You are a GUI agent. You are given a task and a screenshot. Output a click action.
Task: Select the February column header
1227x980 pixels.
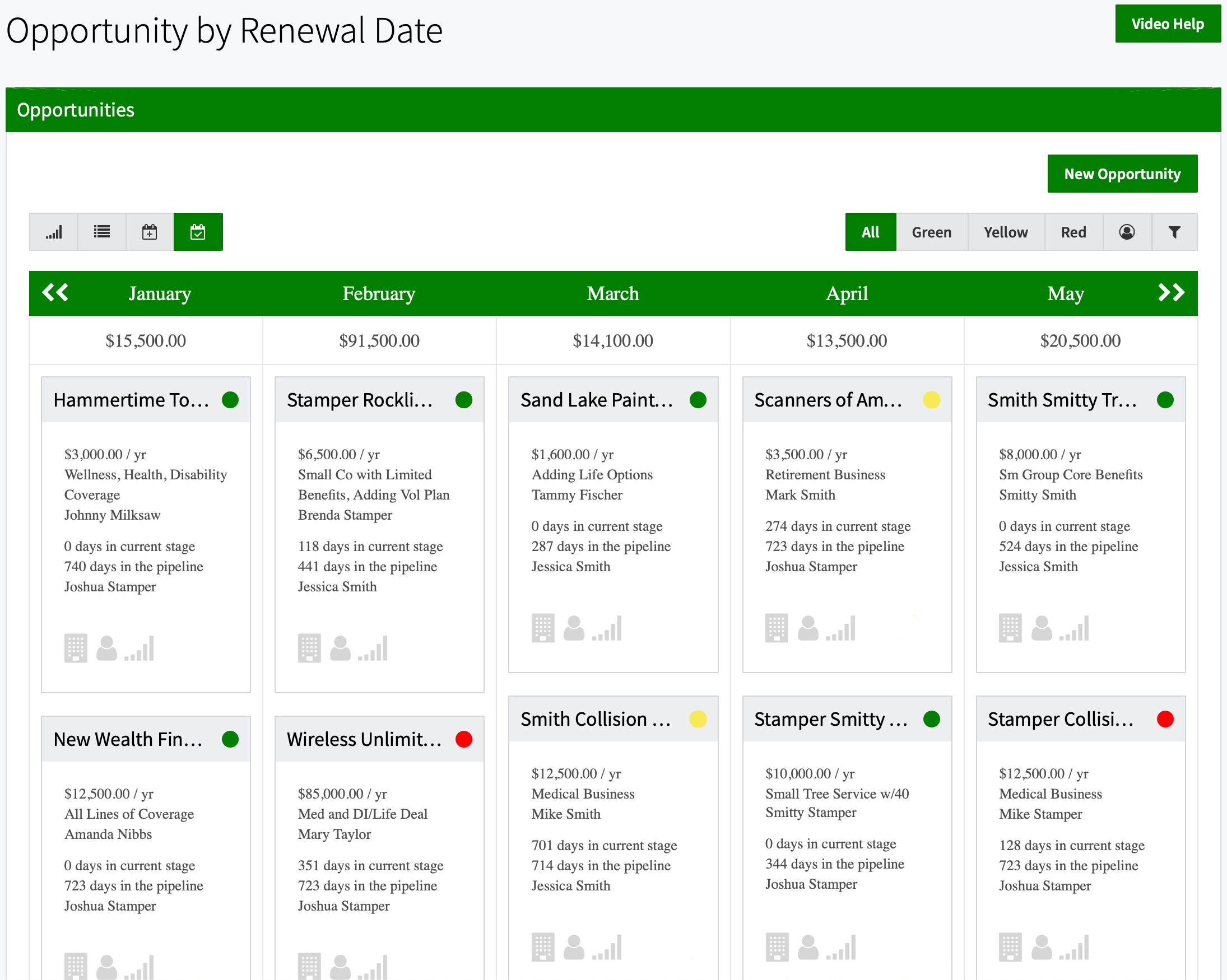tap(379, 293)
